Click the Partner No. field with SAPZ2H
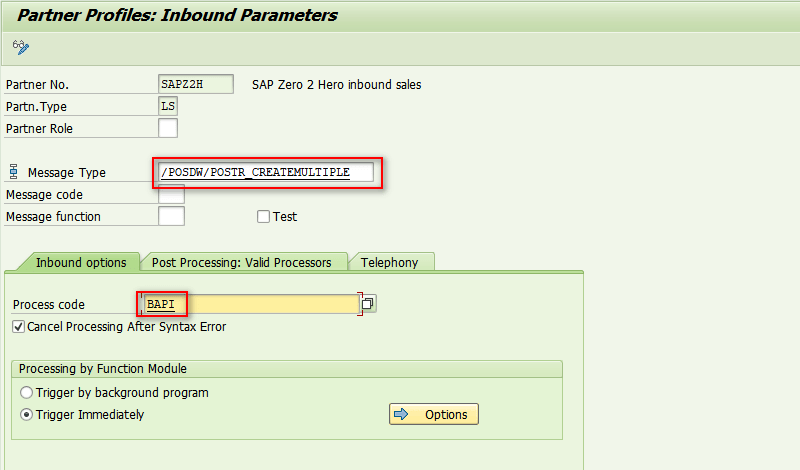 click(196, 85)
